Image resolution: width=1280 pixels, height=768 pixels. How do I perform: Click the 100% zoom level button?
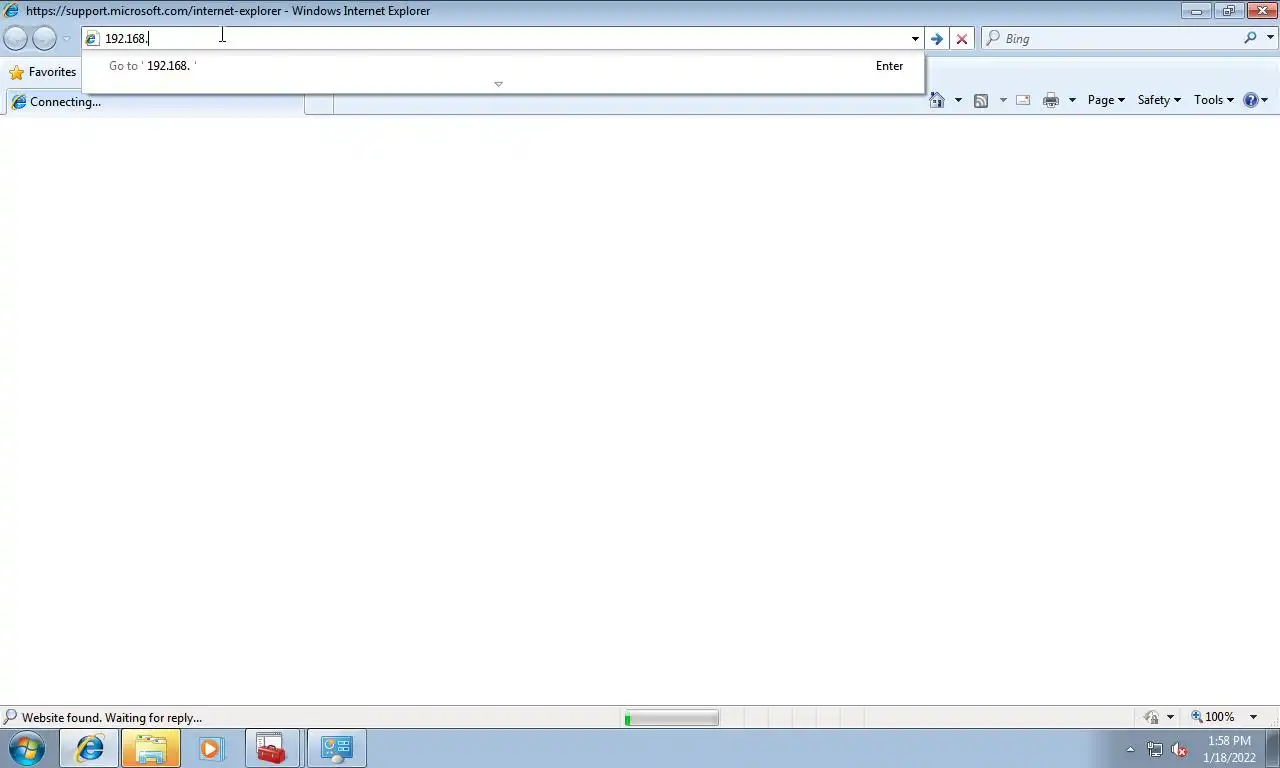[x=1212, y=717]
